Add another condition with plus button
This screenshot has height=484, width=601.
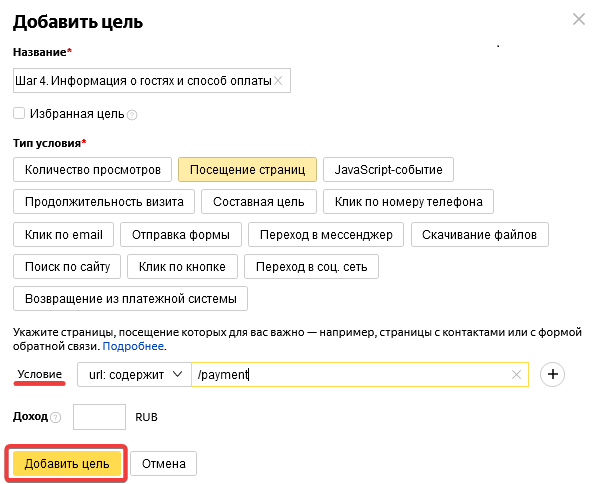(x=552, y=374)
